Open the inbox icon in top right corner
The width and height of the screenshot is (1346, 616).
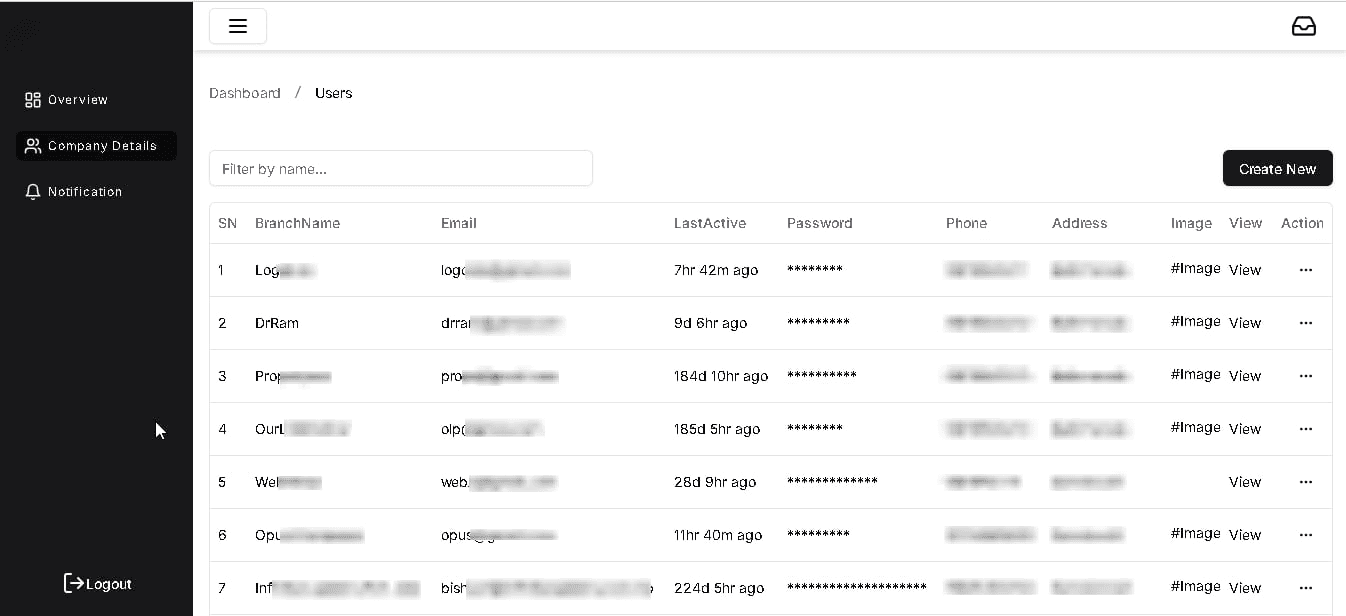[1304, 26]
